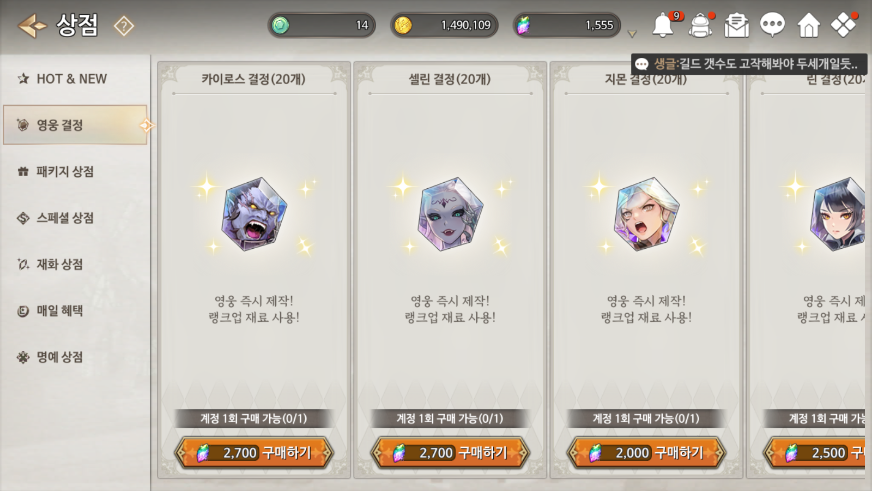The width and height of the screenshot is (872, 491).
Task: Open the help diamond question mark icon
Action: 123,26
